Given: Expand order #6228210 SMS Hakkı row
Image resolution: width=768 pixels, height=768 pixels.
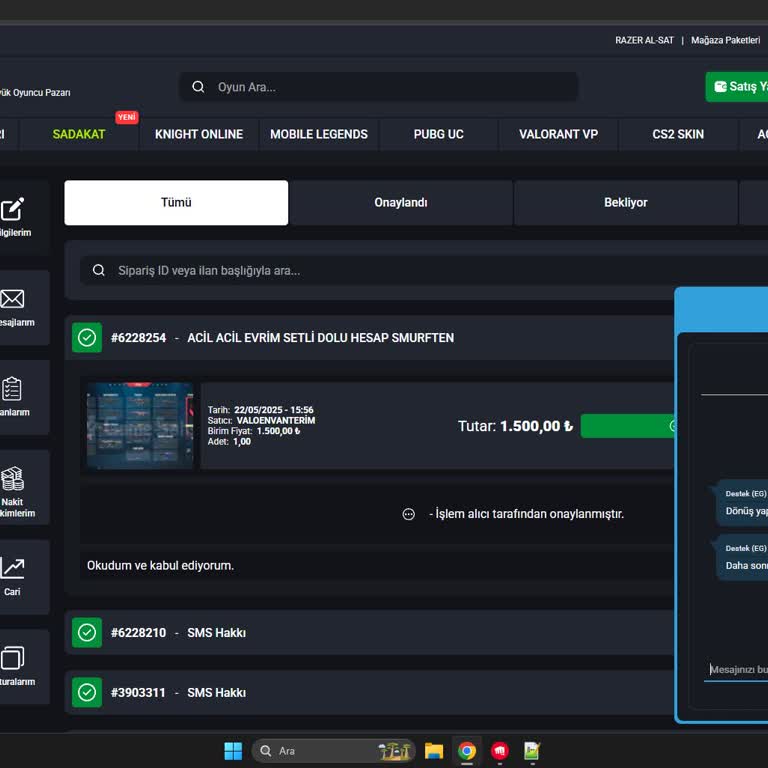Looking at the screenshot, I should point(216,633).
